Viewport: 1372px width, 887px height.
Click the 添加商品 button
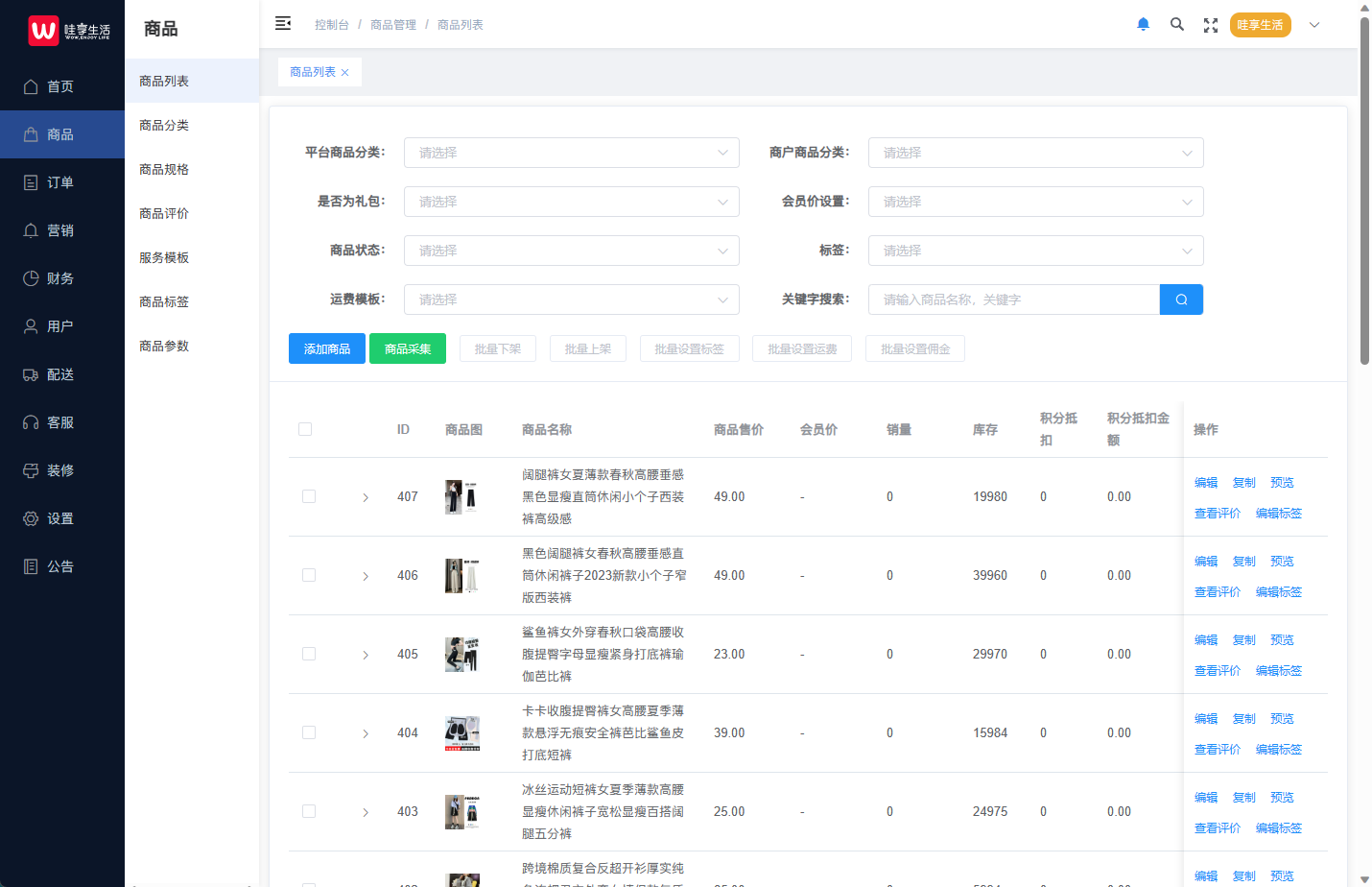tap(327, 348)
